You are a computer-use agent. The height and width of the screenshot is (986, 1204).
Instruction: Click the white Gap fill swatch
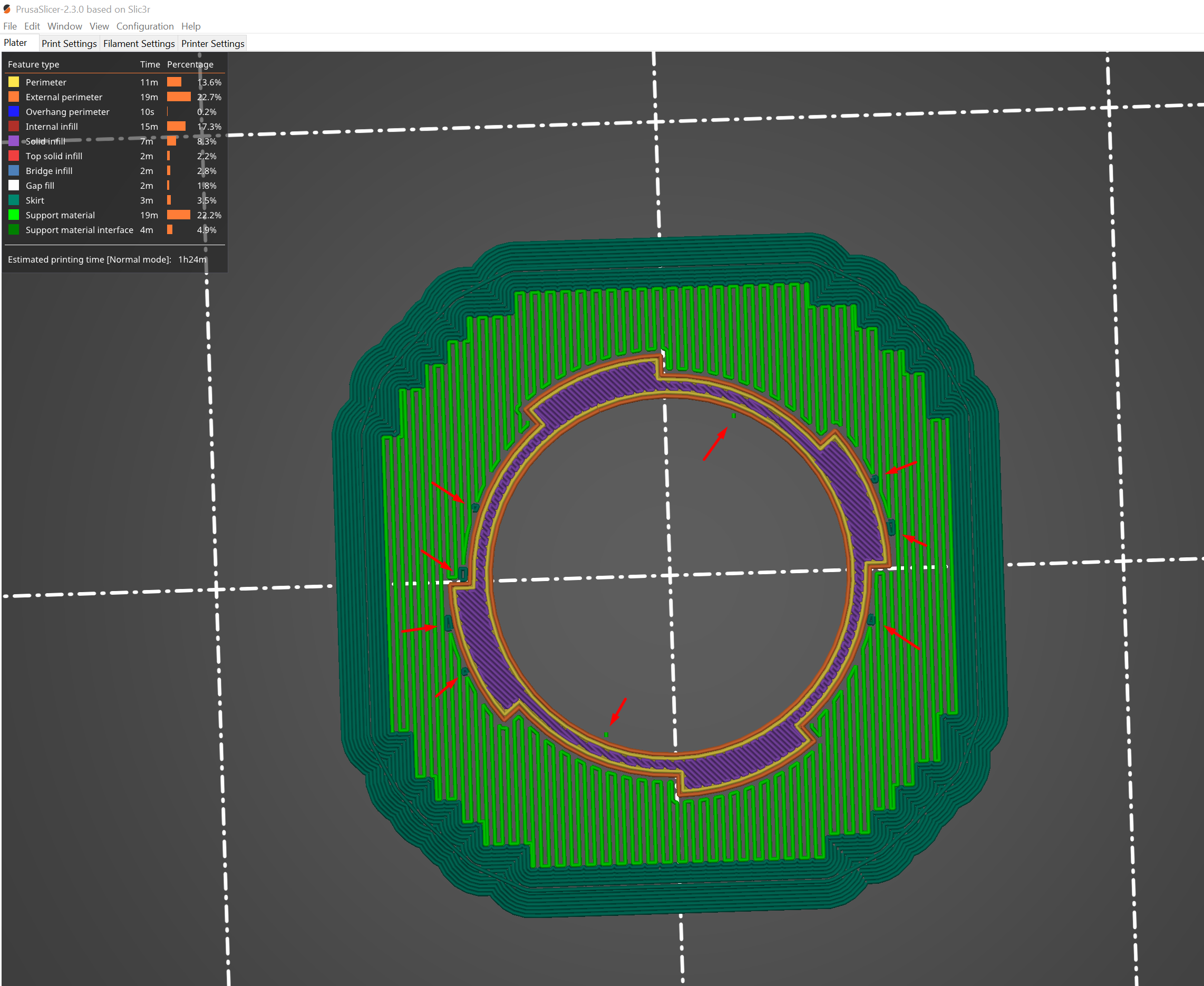click(x=14, y=185)
